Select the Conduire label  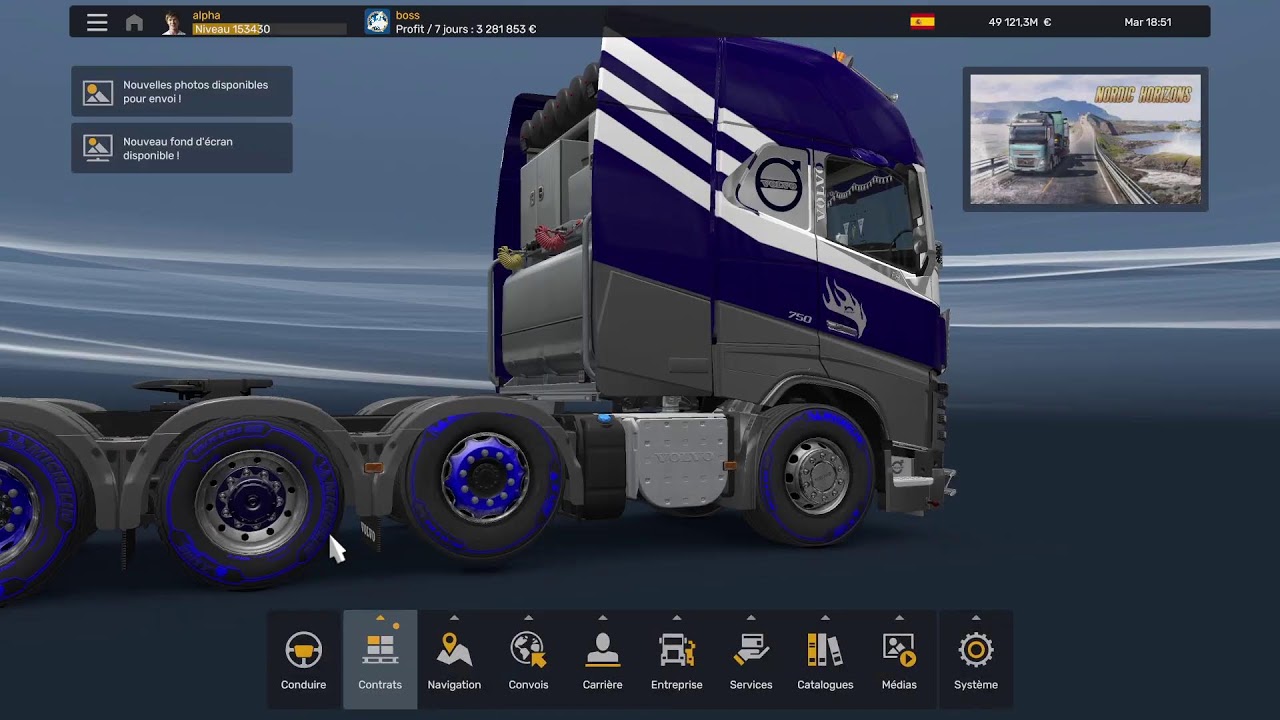(303, 685)
